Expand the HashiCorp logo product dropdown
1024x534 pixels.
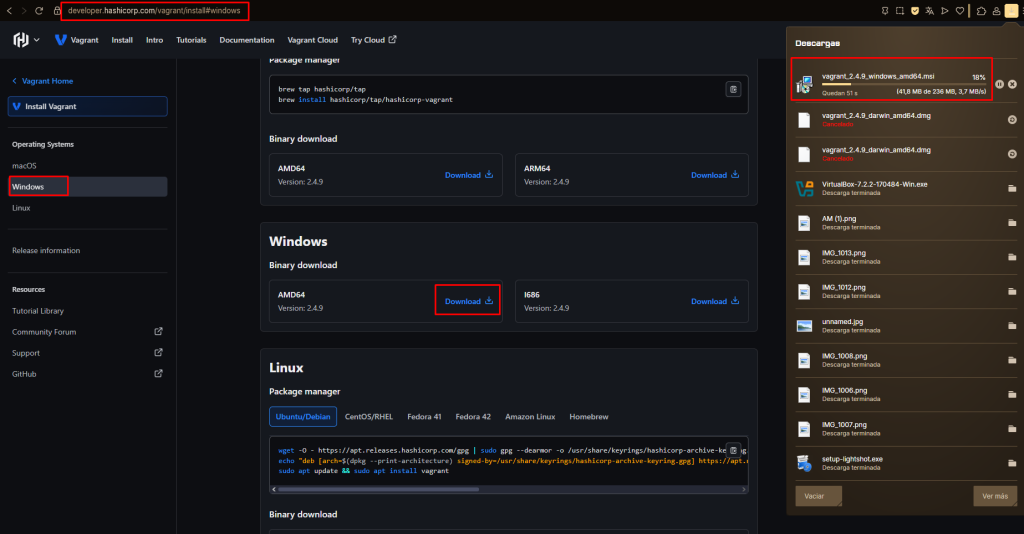[27, 40]
